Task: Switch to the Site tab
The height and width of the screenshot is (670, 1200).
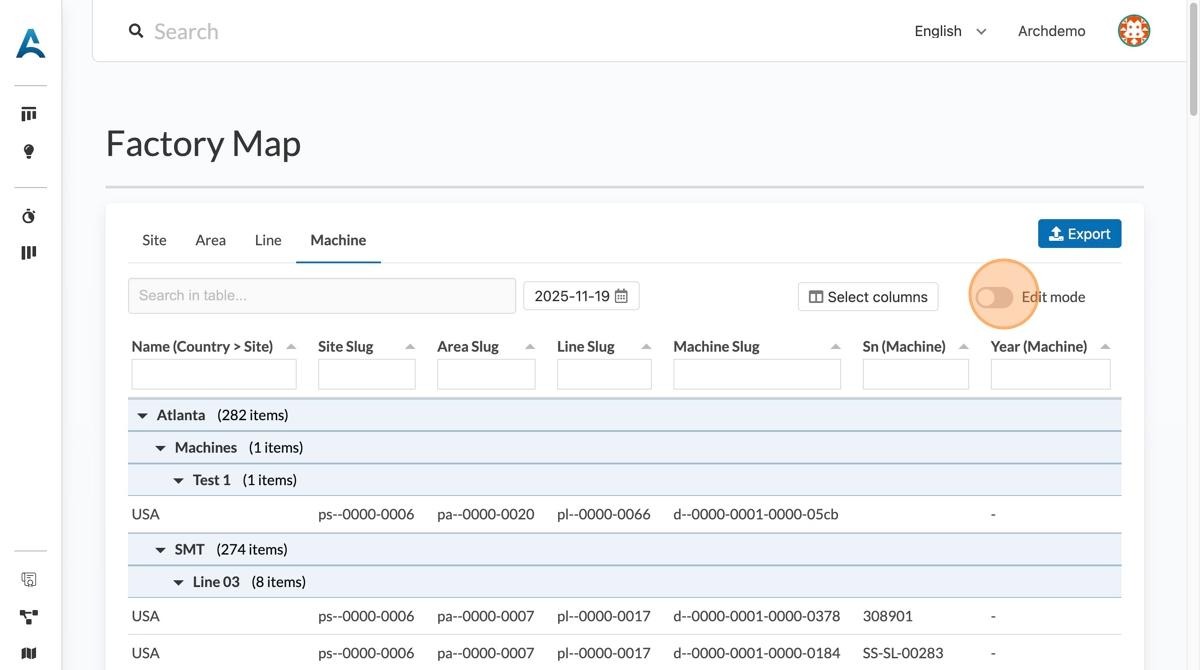Action: [x=154, y=240]
